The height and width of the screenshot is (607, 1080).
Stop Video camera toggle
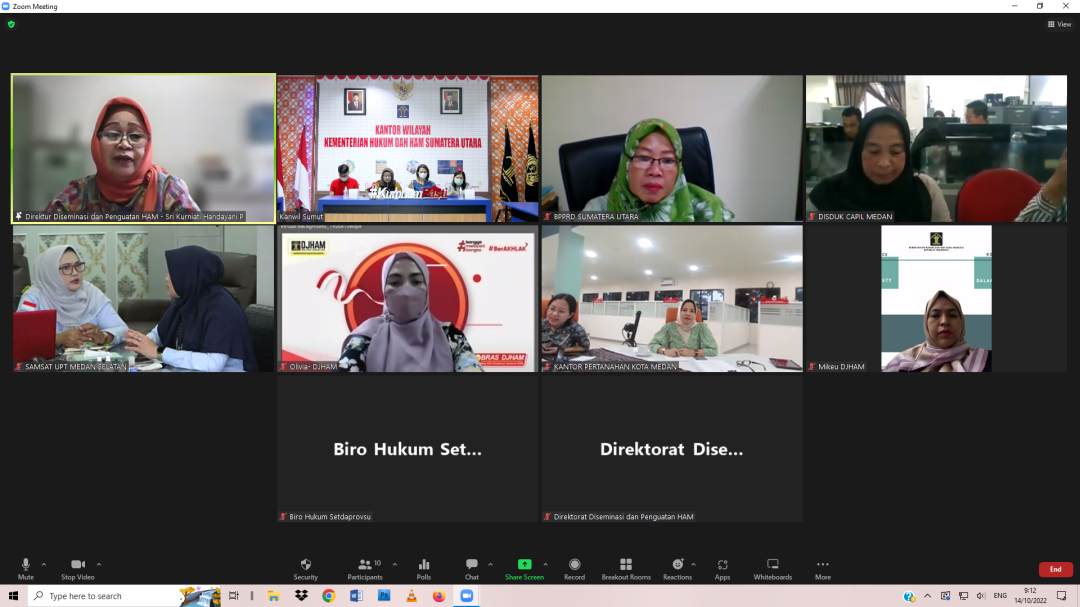77,568
